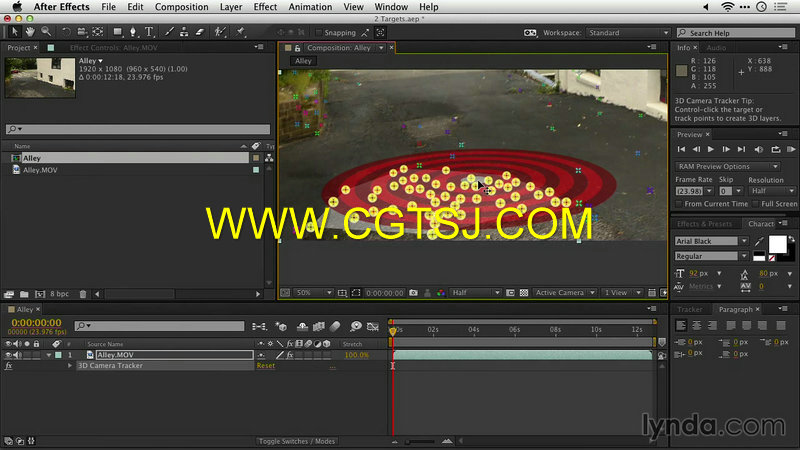Viewport: 800px width, 450px height.
Task: Open RAM Preview Options dropdown
Action: [728, 167]
